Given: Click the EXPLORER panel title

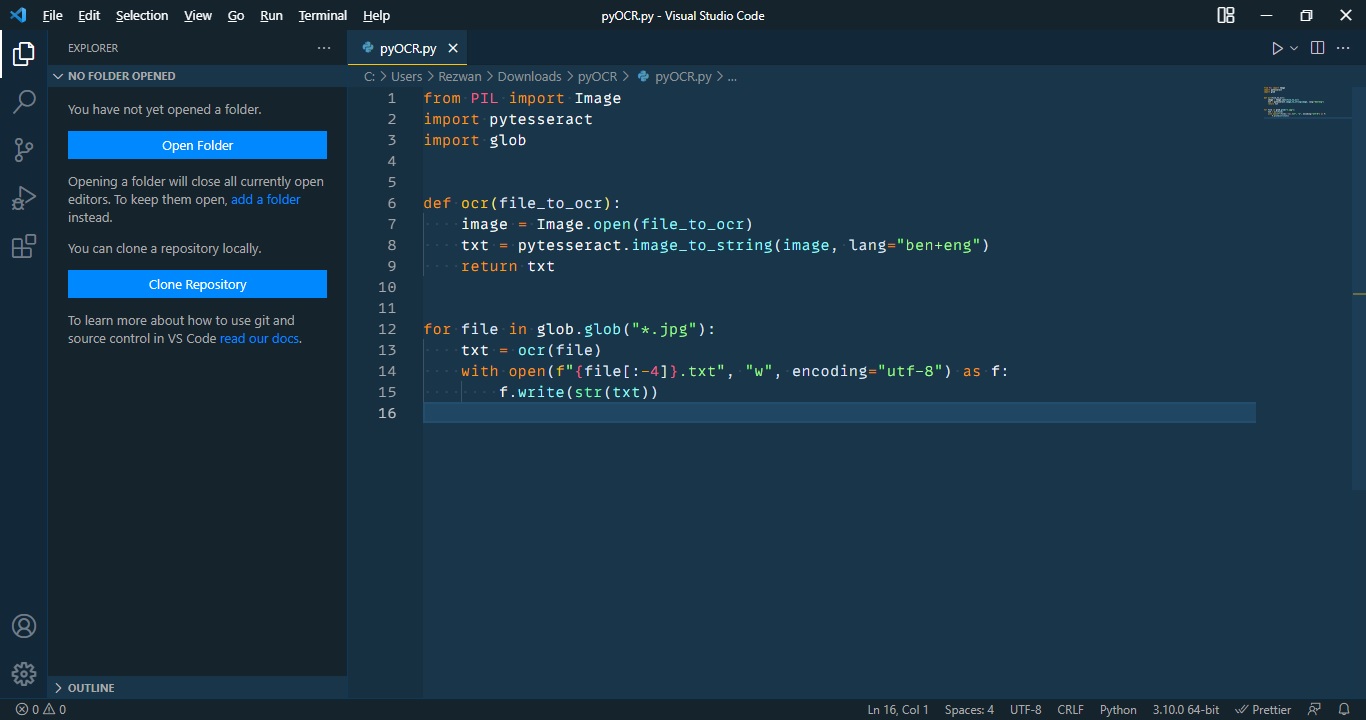Looking at the screenshot, I should 93,48.
